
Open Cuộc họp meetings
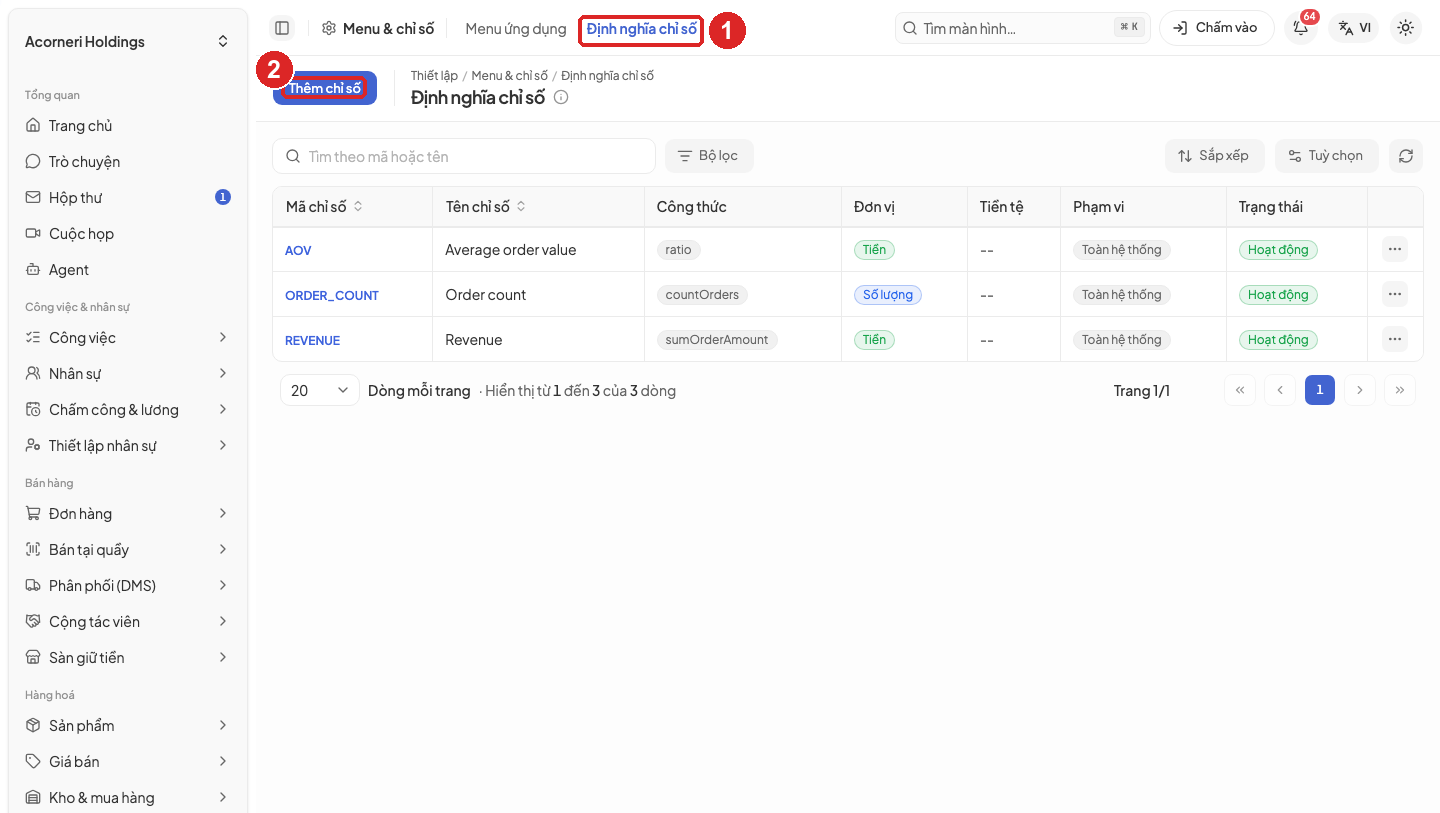coord(127,234)
